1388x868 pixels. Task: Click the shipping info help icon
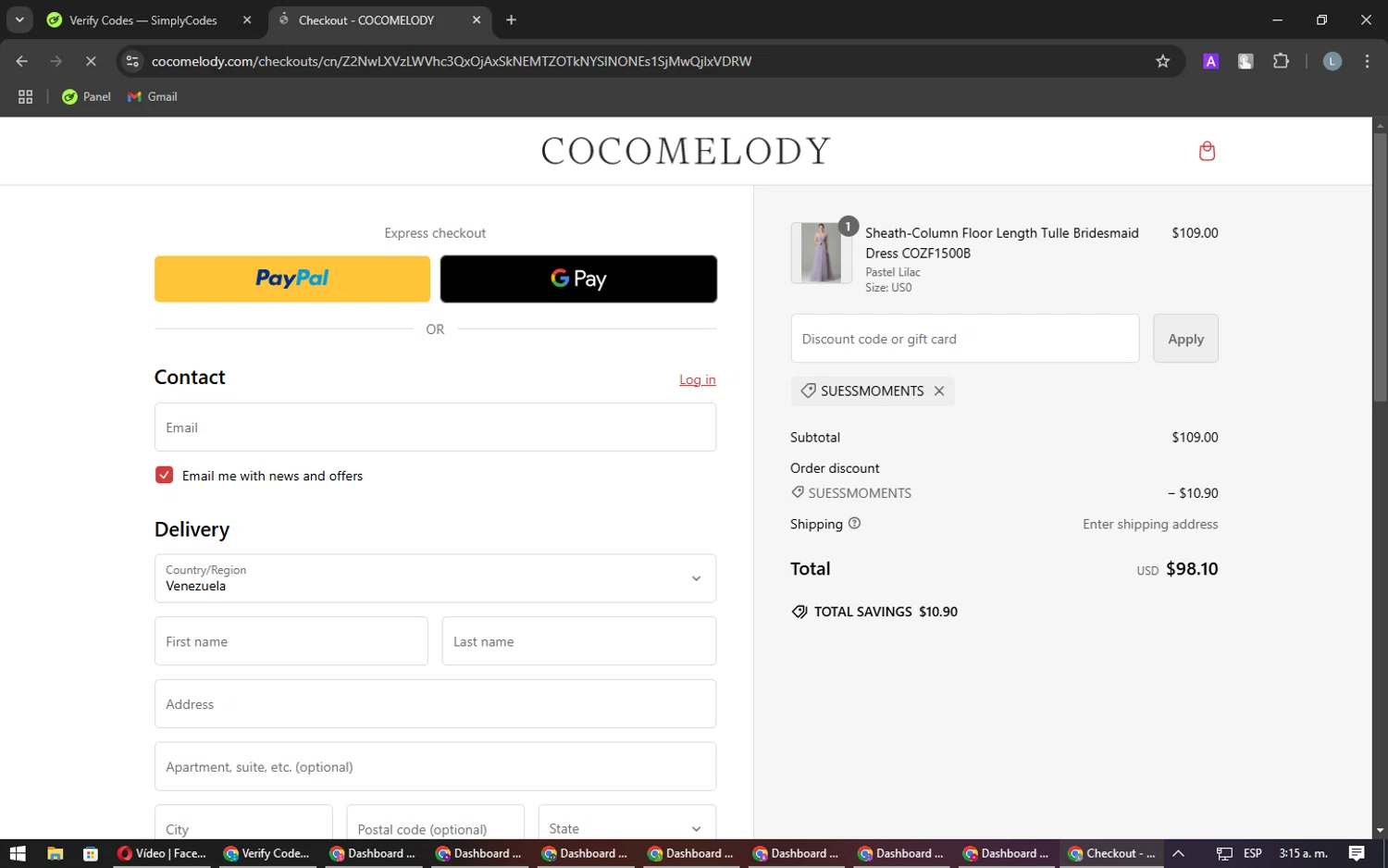point(854,523)
